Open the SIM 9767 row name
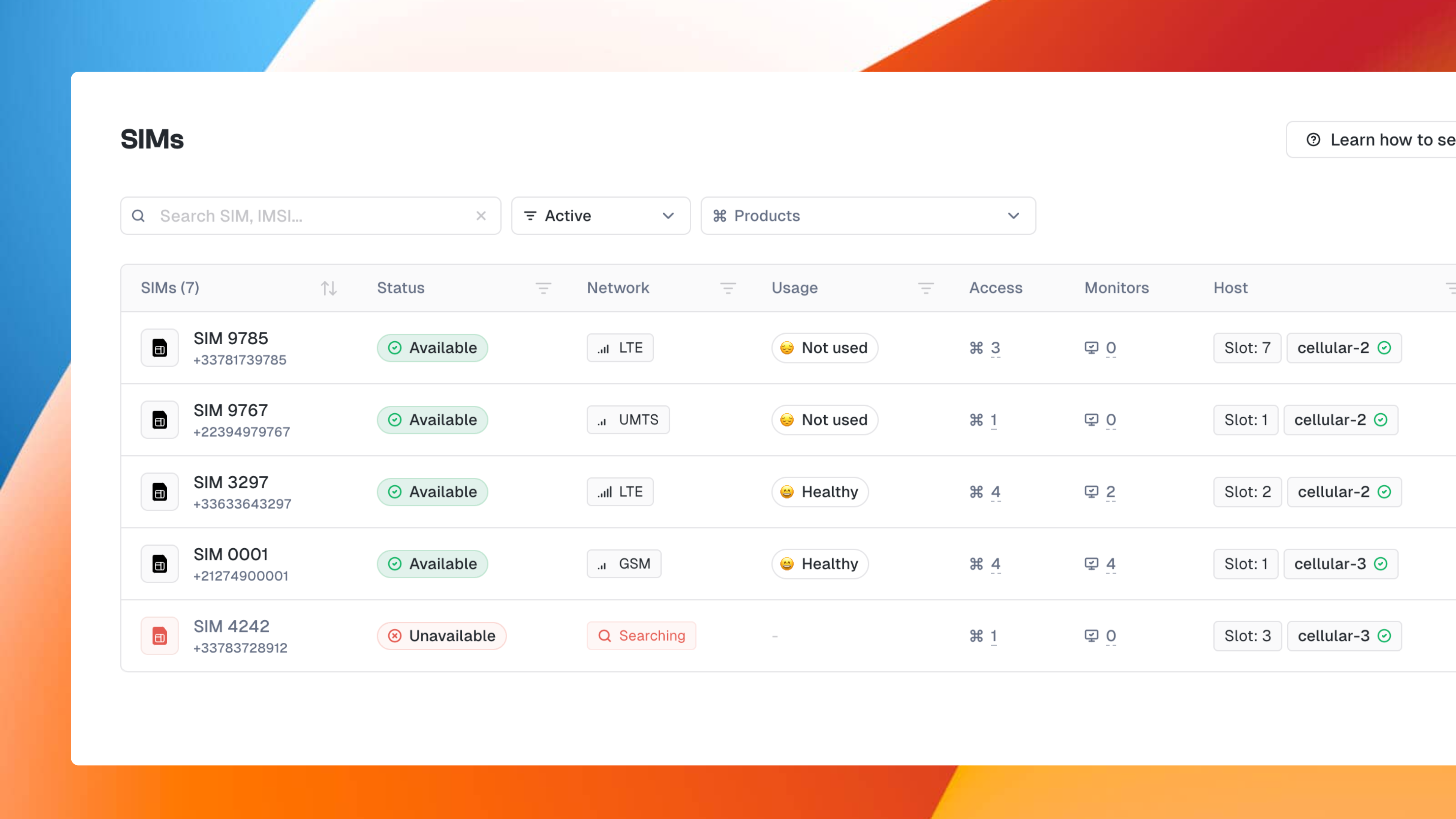Image resolution: width=1456 pixels, height=819 pixels. tap(231, 410)
